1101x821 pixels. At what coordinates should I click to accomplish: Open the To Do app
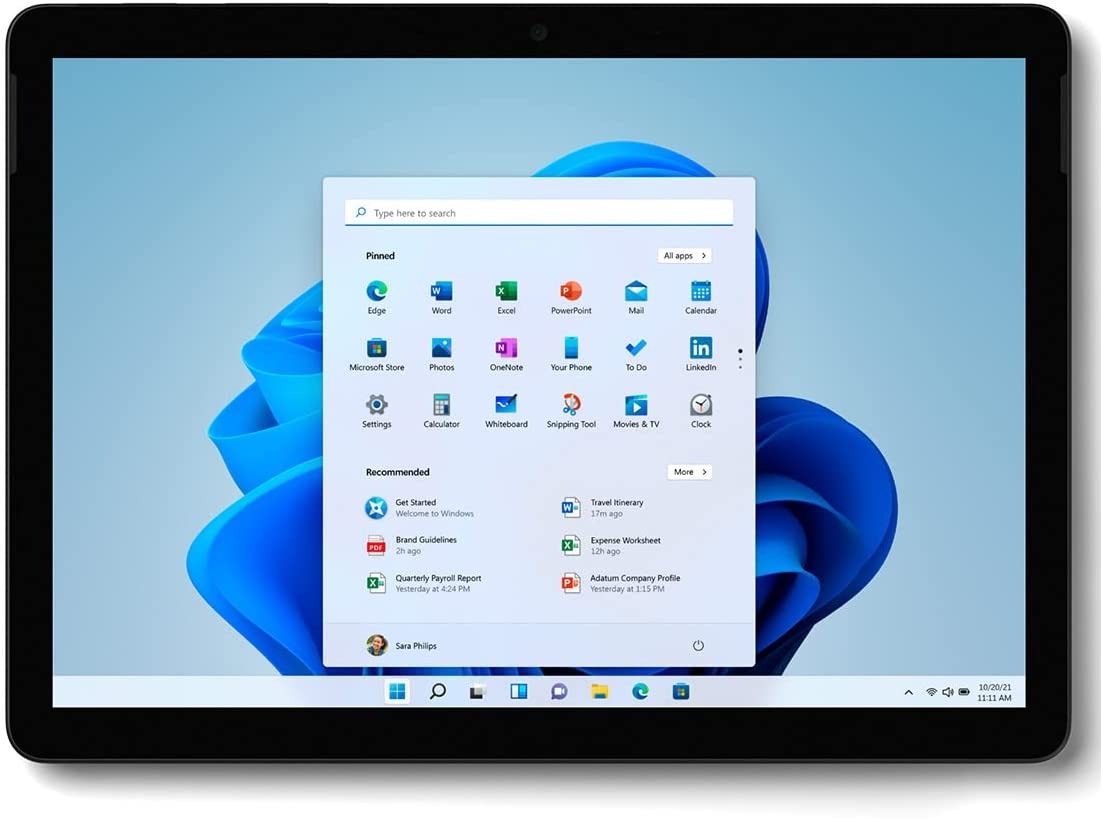(636, 354)
